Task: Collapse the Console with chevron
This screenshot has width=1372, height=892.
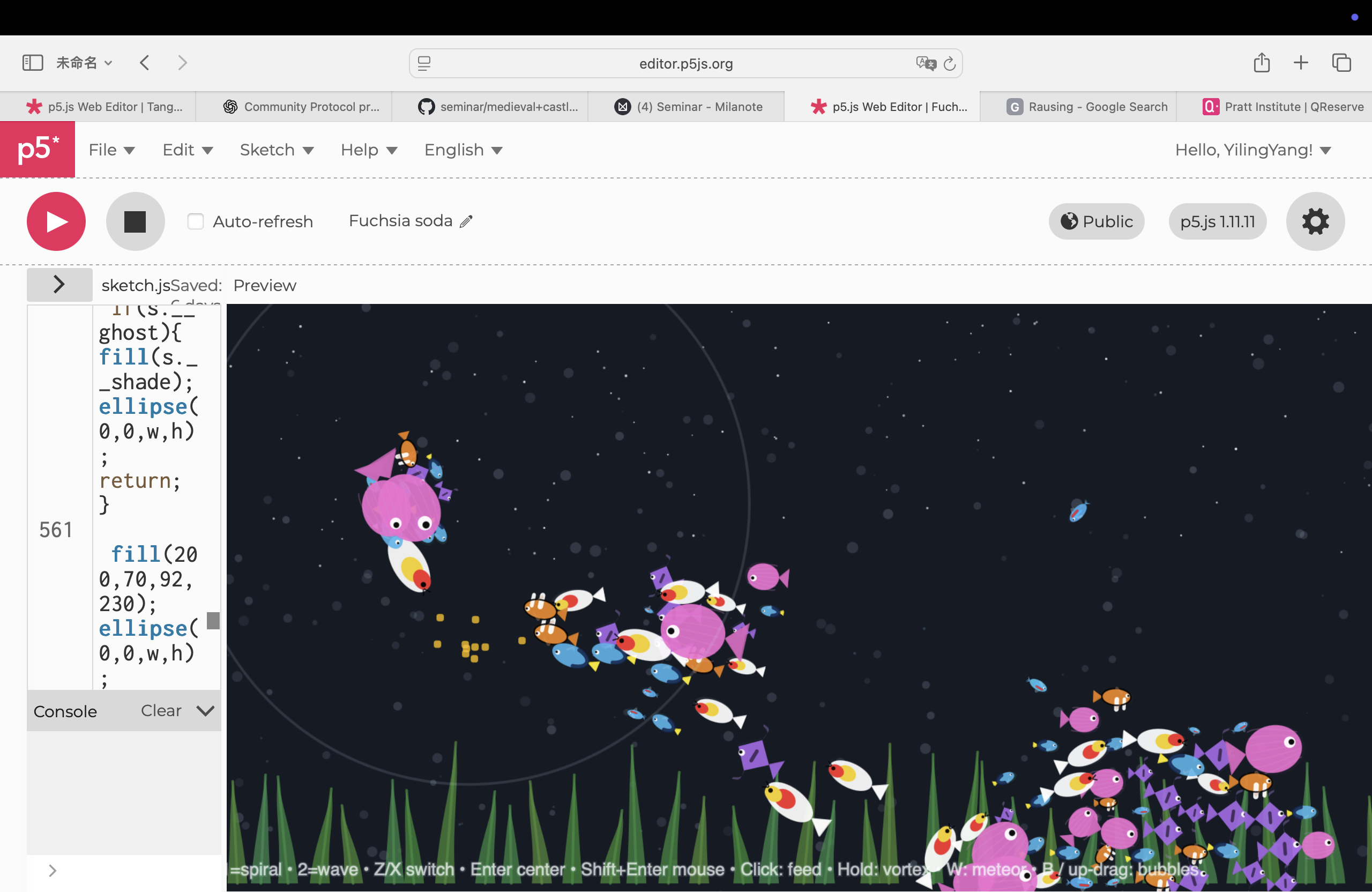Action: tap(205, 711)
